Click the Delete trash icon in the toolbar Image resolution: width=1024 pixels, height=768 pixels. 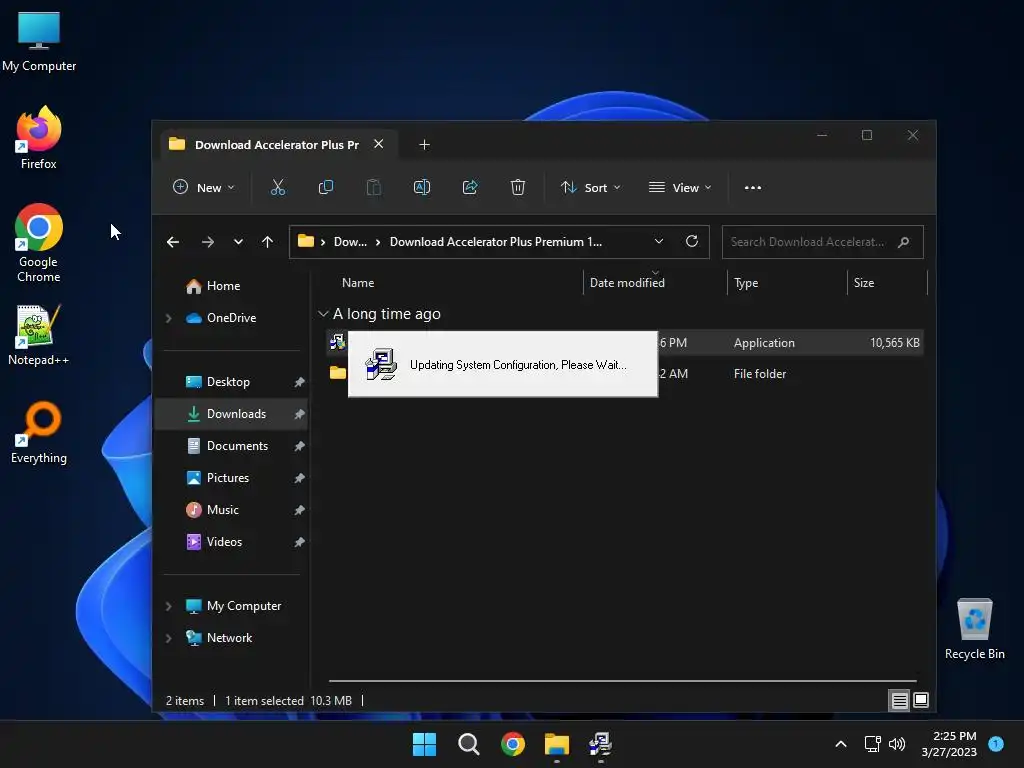click(518, 187)
